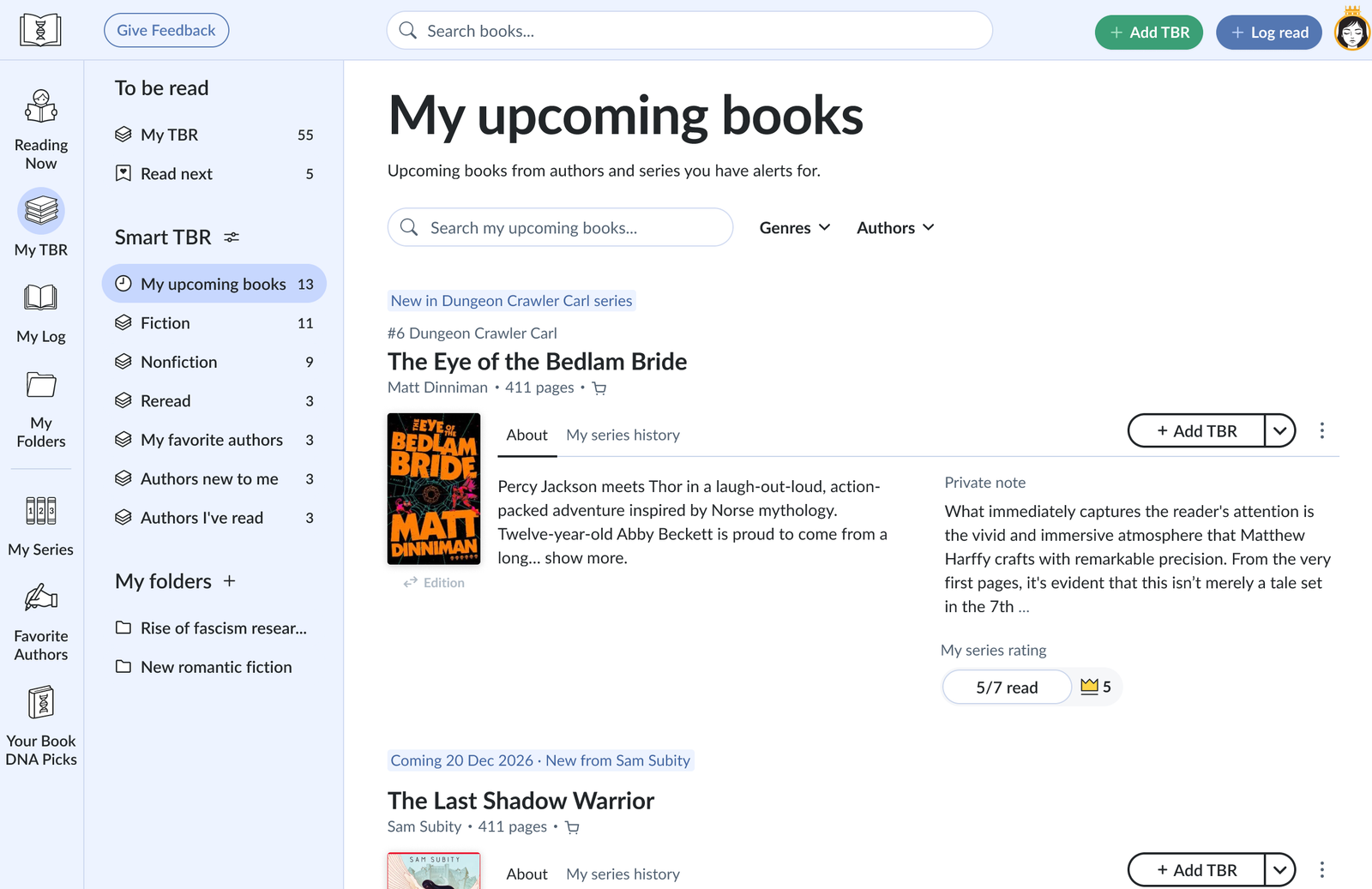
Task: Add Last Shadow Warrior to TBR
Action: pos(1196,869)
